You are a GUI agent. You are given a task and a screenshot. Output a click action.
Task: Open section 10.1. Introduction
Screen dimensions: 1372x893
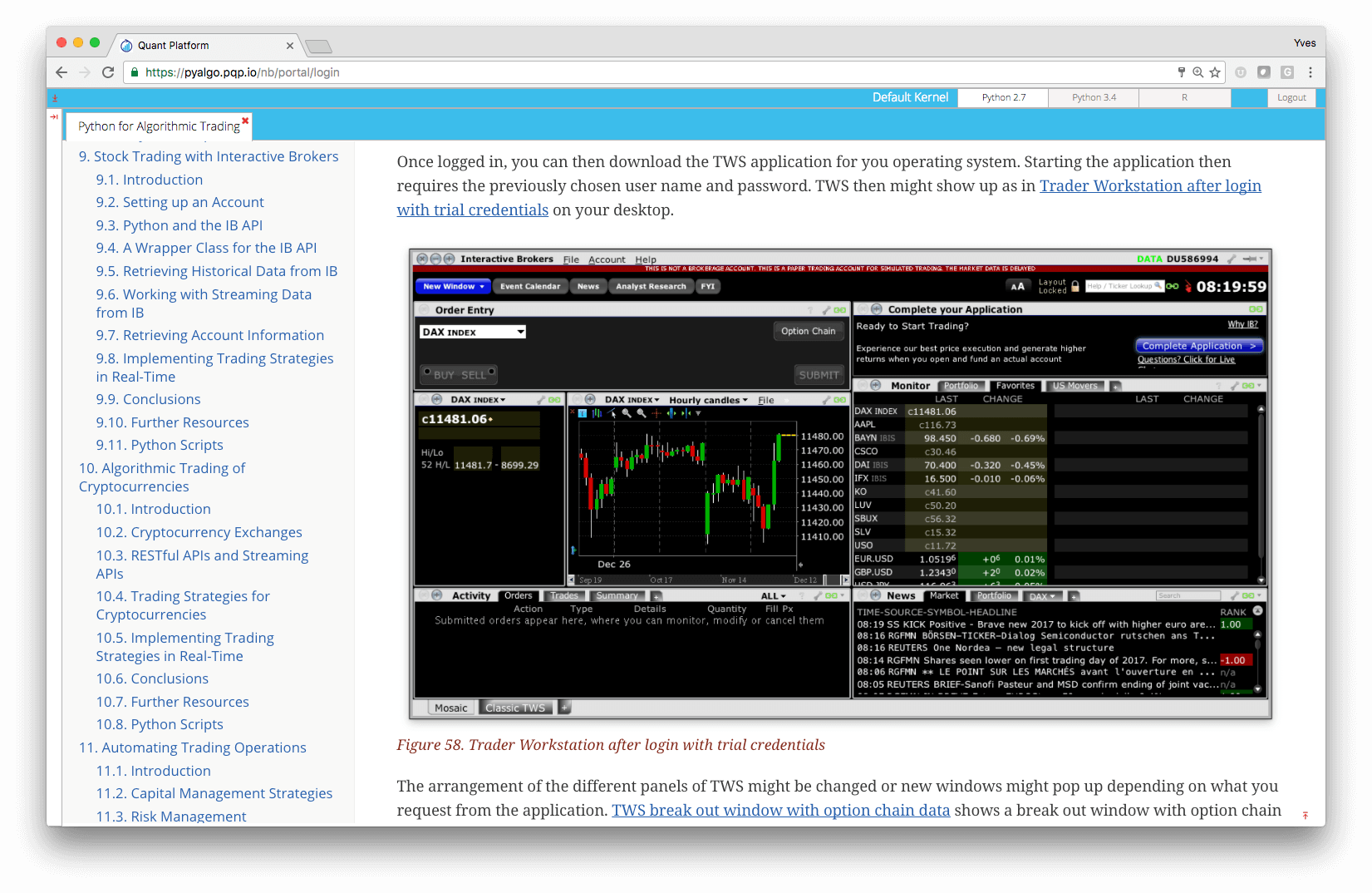(x=153, y=509)
